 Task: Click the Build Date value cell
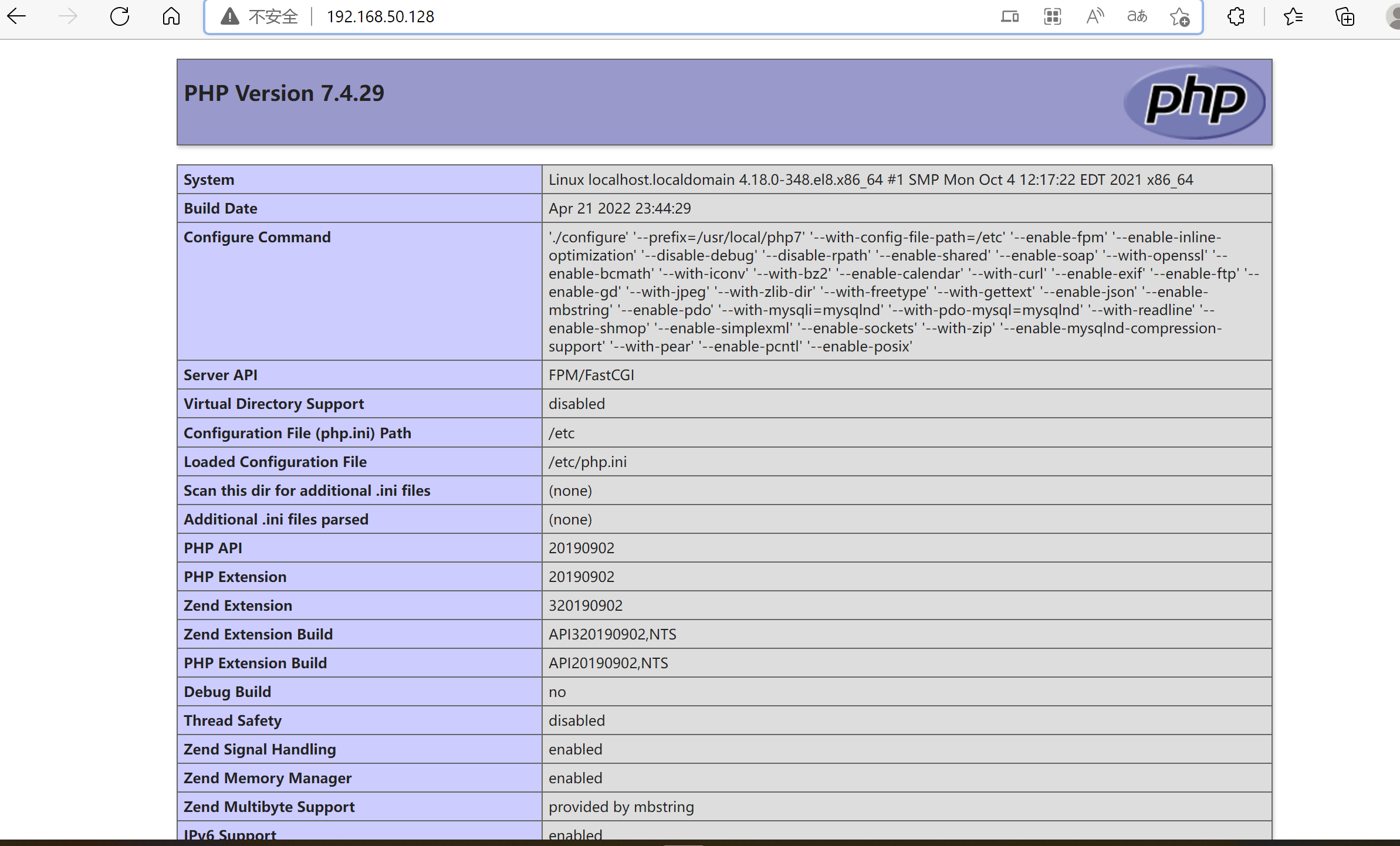[620, 208]
